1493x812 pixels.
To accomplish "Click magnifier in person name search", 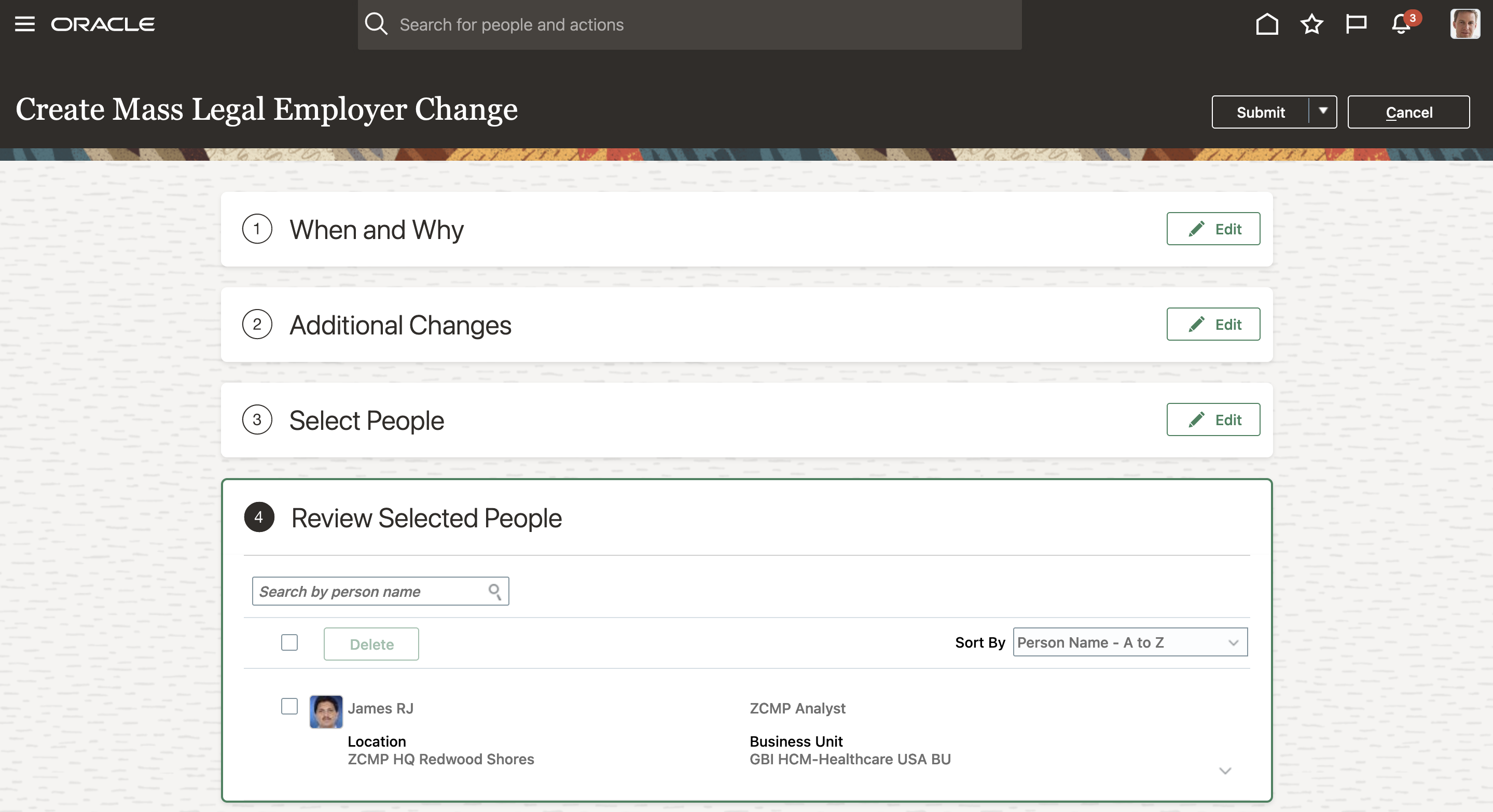I will 494,591.
